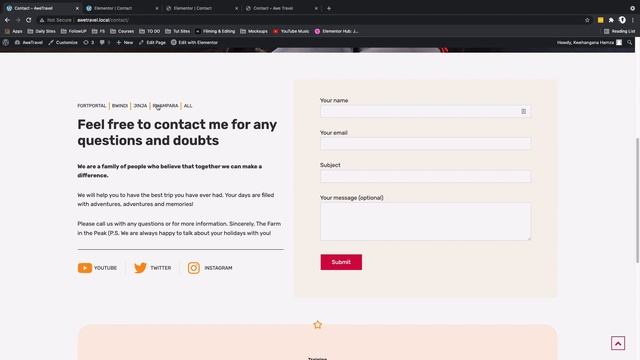Click the browser back arrow
The height and width of the screenshot is (360, 640).
click(7, 20)
